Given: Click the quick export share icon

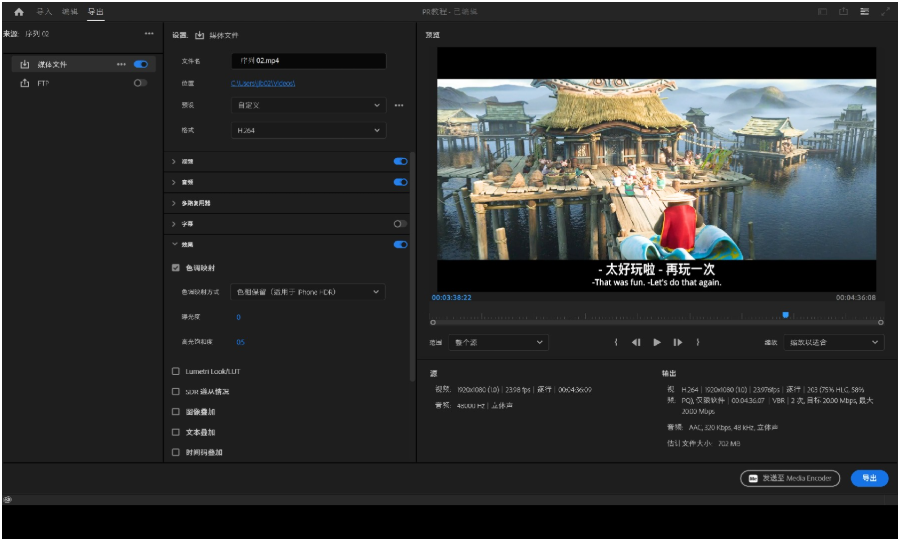Looking at the screenshot, I should point(843,11).
